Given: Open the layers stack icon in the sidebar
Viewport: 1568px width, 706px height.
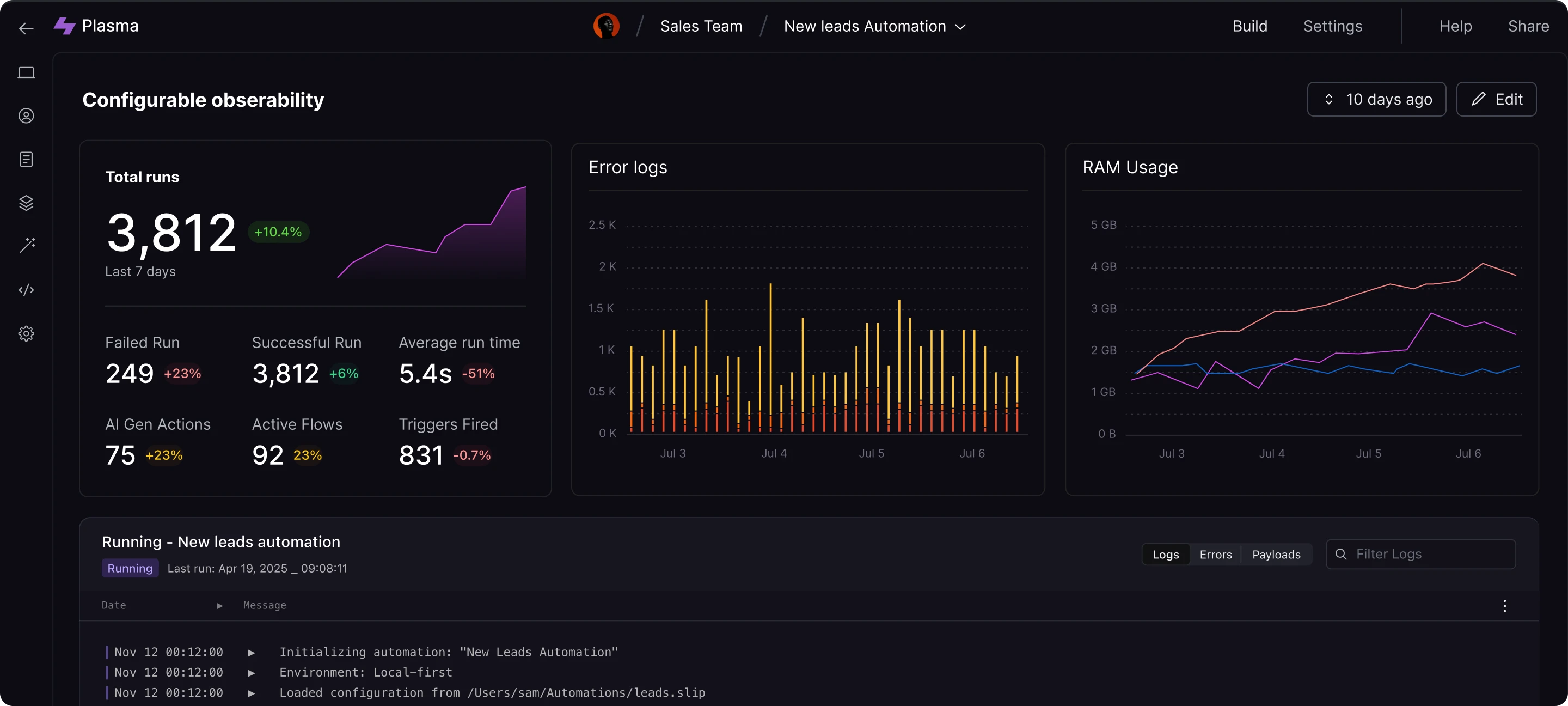Looking at the screenshot, I should pyautogui.click(x=26, y=203).
